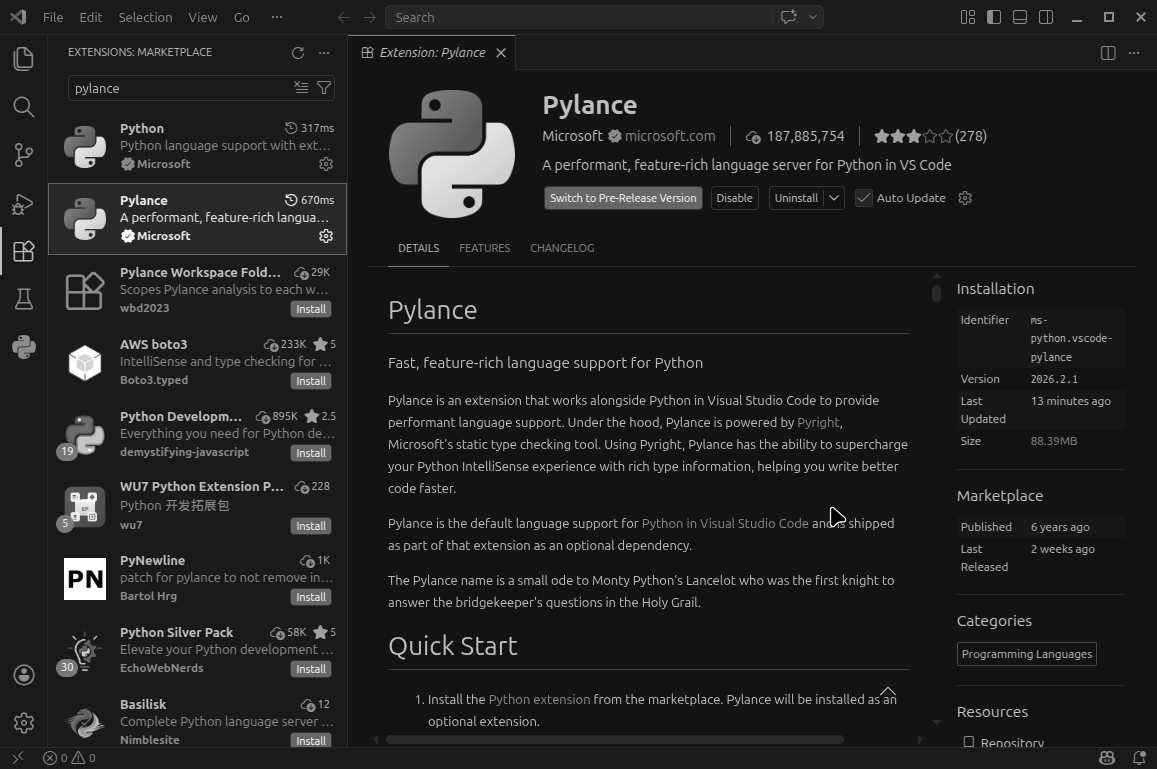Toggle the Auto Update checkbox
The width and height of the screenshot is (1157, 769).
click(863, 198)
